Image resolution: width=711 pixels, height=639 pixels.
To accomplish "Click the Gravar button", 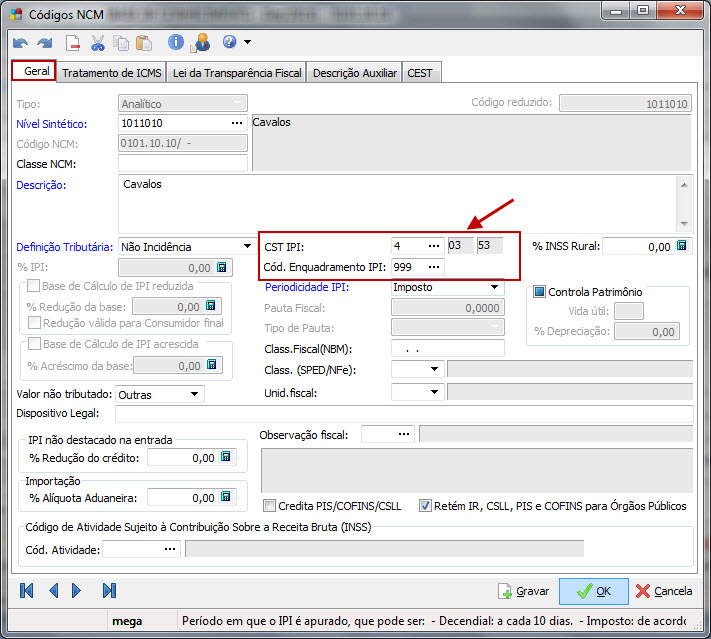I will click(523, 591).
